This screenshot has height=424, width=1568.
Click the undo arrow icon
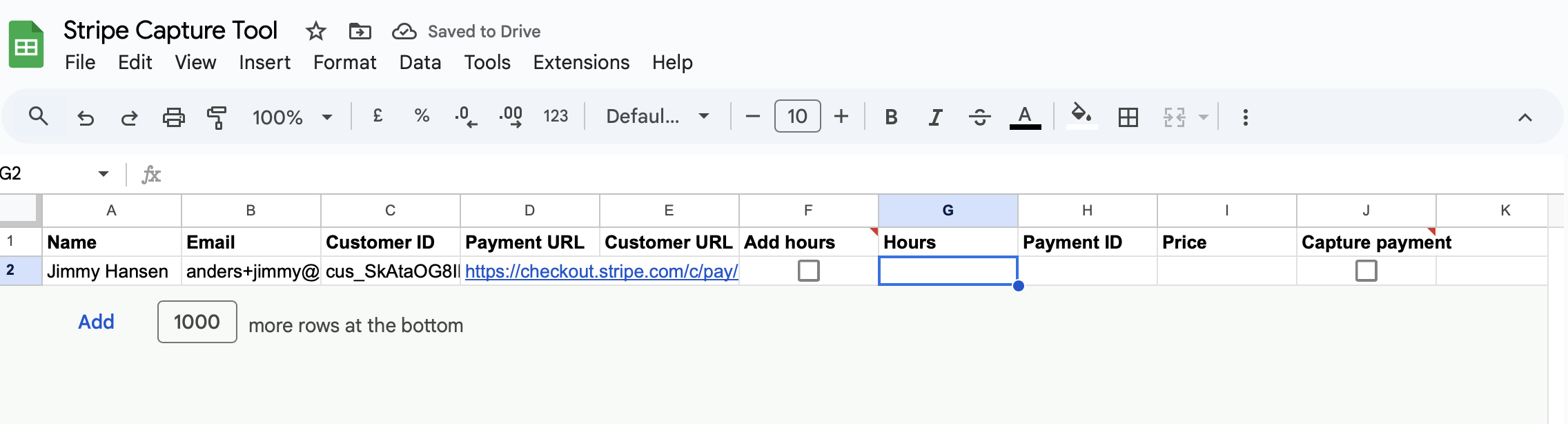pos(86,117)
